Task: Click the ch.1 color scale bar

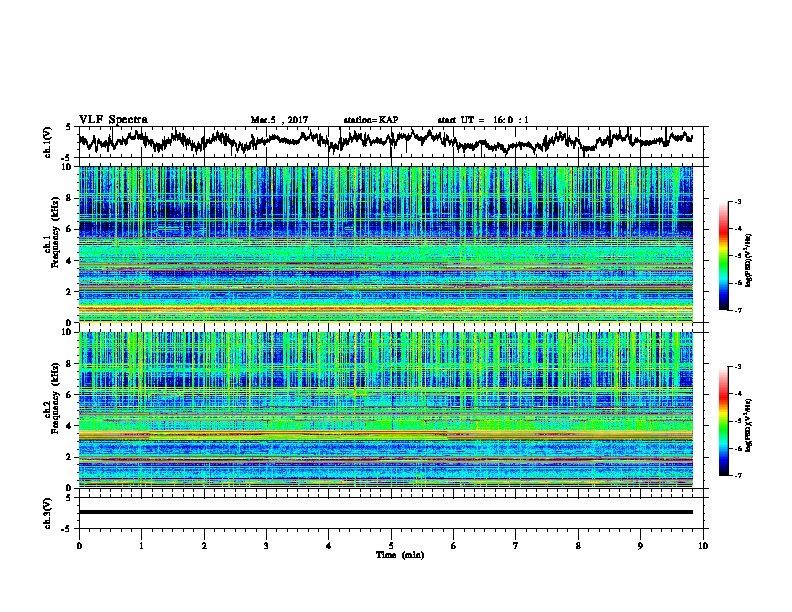Action: pos(724,256)
